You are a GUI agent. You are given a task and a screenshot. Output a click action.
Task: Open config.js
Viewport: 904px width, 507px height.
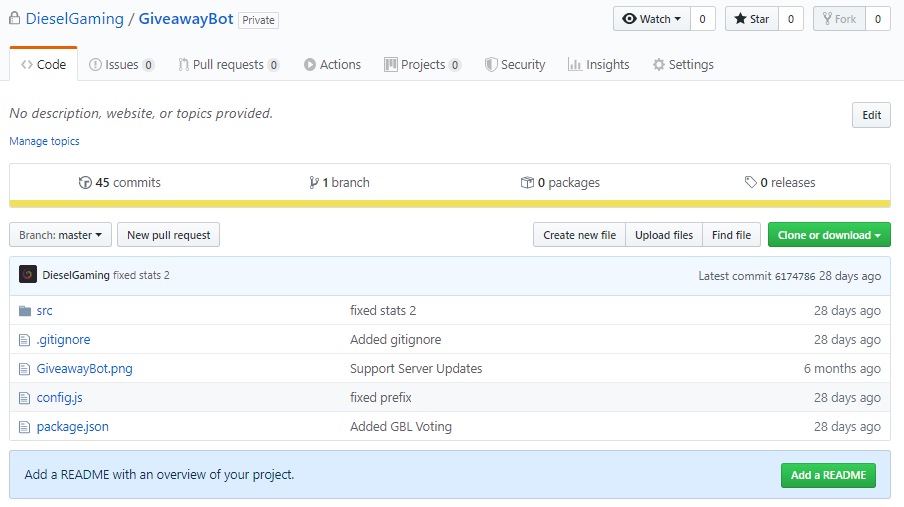pyautogui.click(x=59, y=397)
